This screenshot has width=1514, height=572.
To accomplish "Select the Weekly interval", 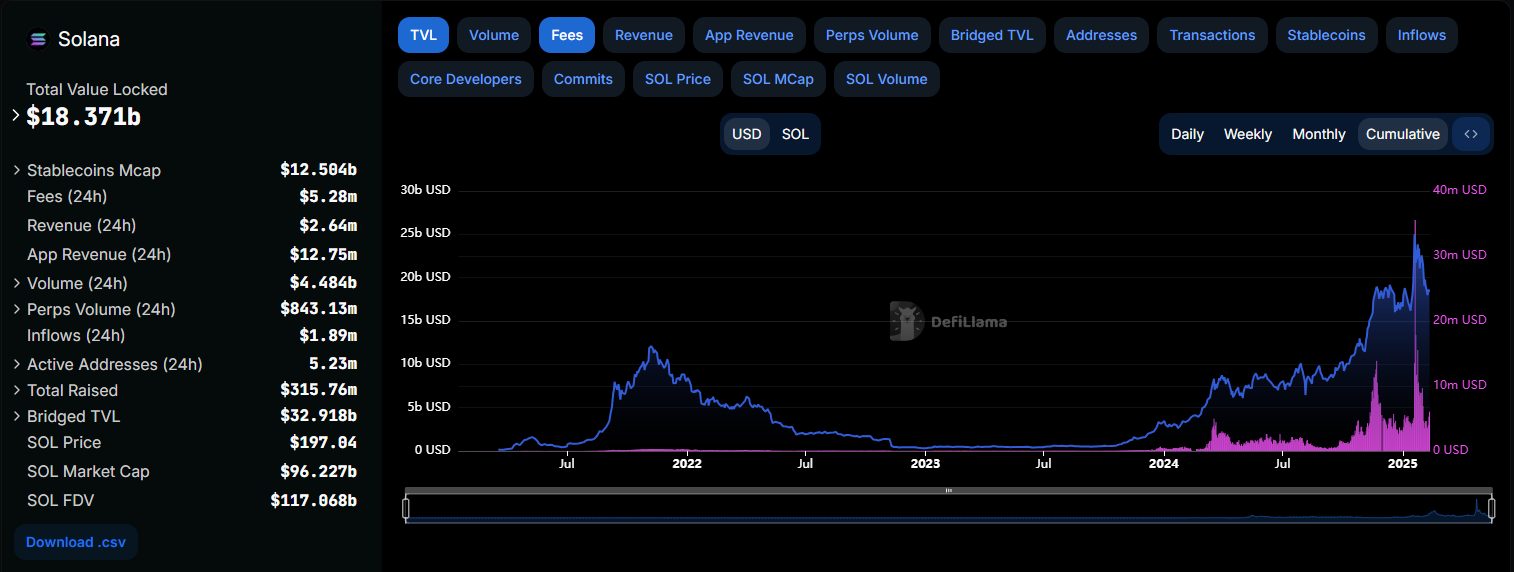I will 1248,134.
